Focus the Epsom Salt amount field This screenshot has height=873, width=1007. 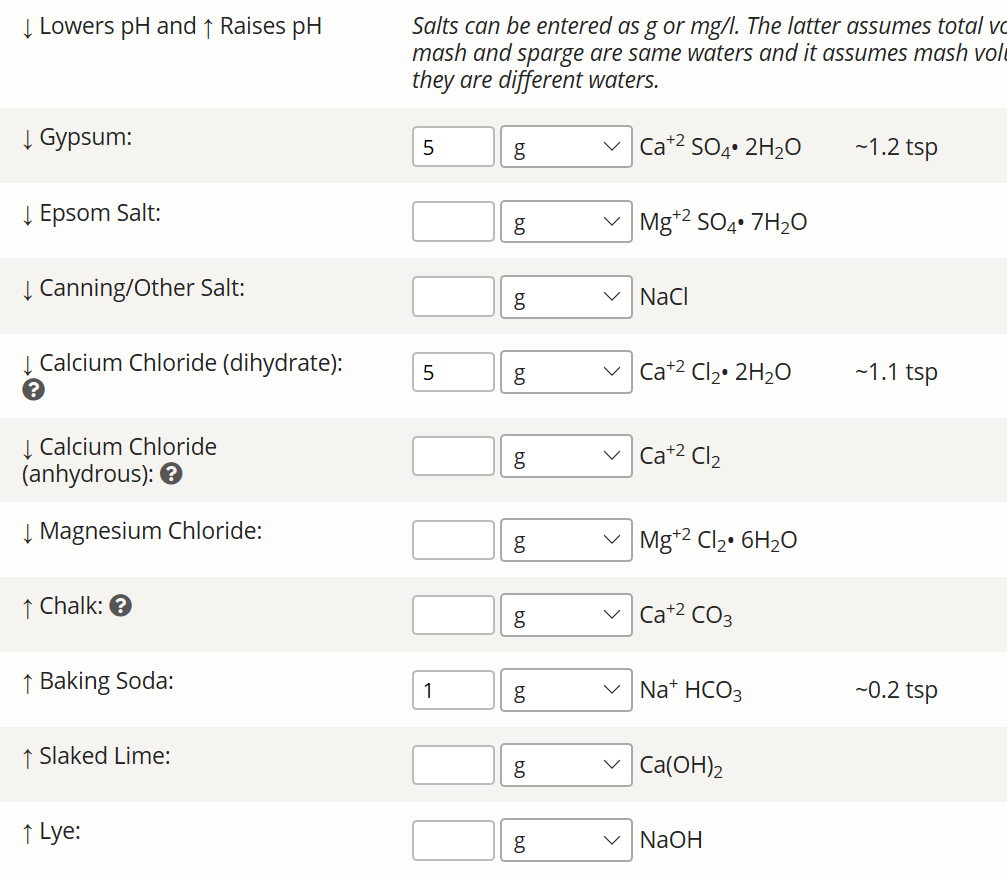pyautogui.click(x=453, y=222)
